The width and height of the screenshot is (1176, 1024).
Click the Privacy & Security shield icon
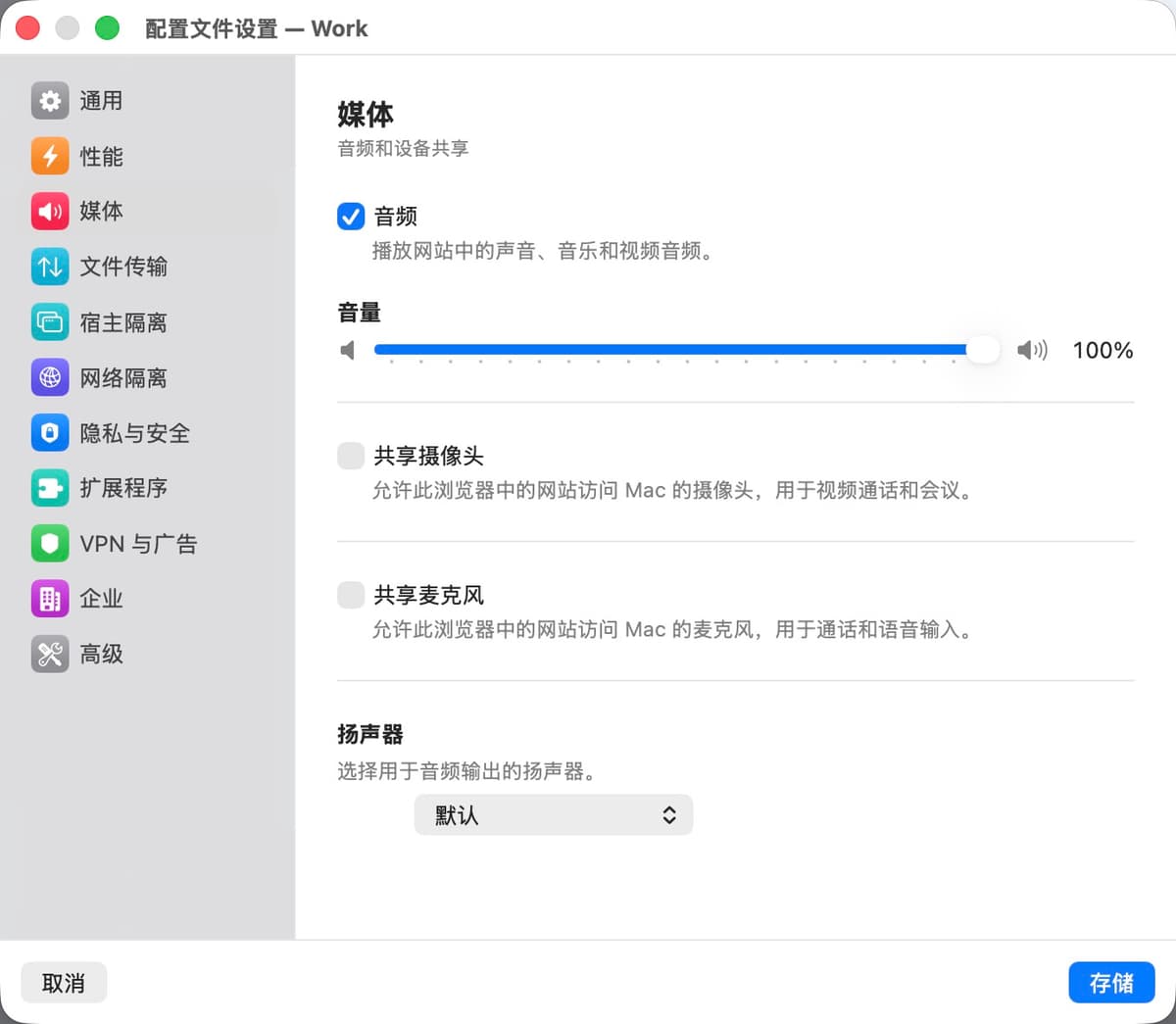click(50, 433)
